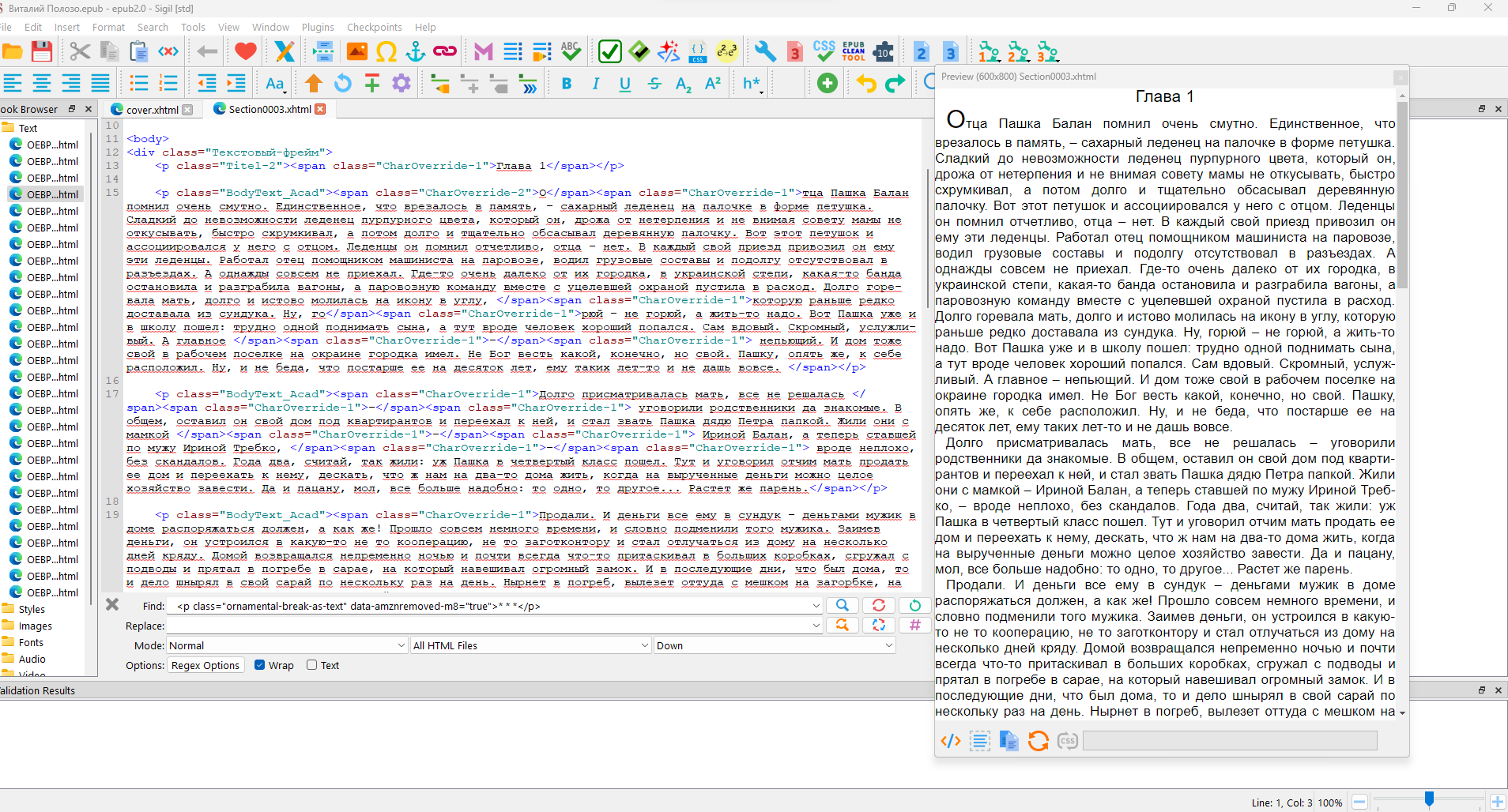Open the Replace history dropdown
This screenshot has width=1508, height=812.
pyautogui.click(x=816, y=626)
